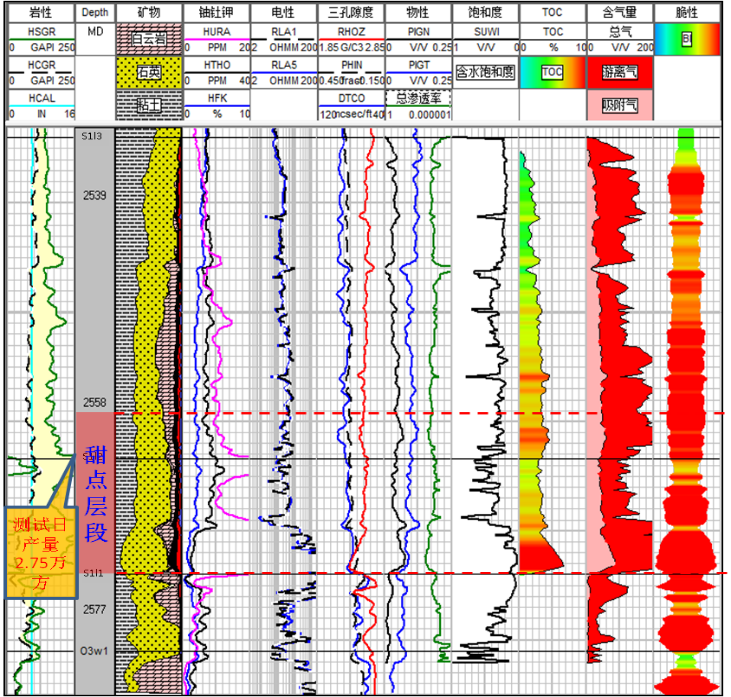Click the rainbow TOC legend box
731x697 pixels.
pos(553,72)
